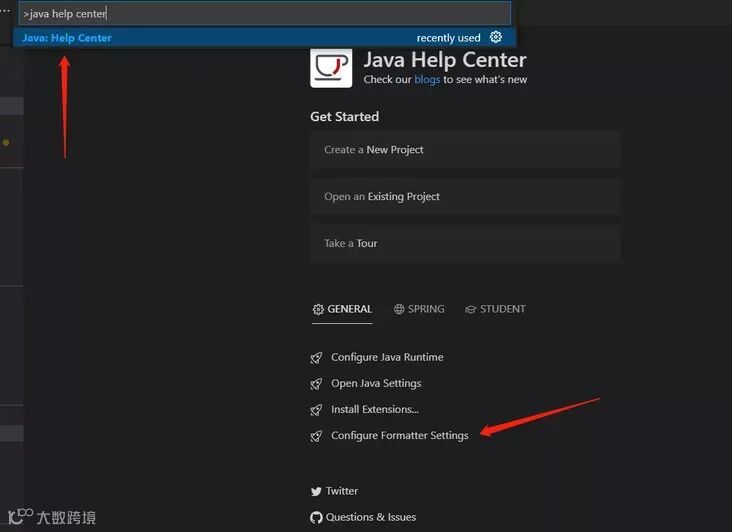Click graduation cap icon on STUDENT tab
732x532 pixels.
click(470, 309)
